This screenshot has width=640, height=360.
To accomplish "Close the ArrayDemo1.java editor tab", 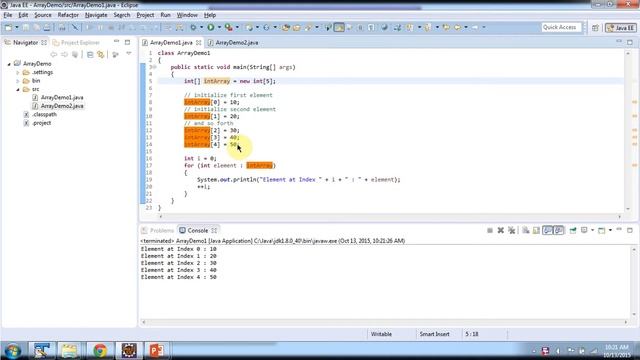I will tap(198, 42).
